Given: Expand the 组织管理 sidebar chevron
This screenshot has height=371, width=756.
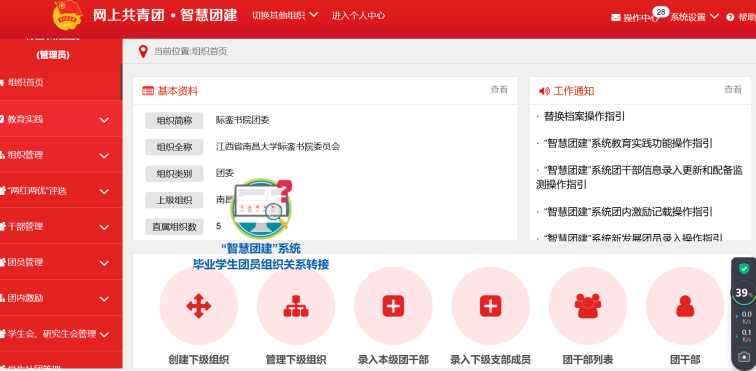Looking at the screenshot, I should point(105,156).
